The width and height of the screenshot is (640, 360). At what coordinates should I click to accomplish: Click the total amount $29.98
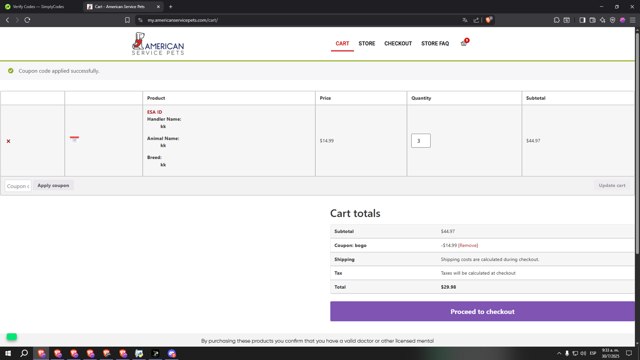pyautogui.click(x=448, y=287)
